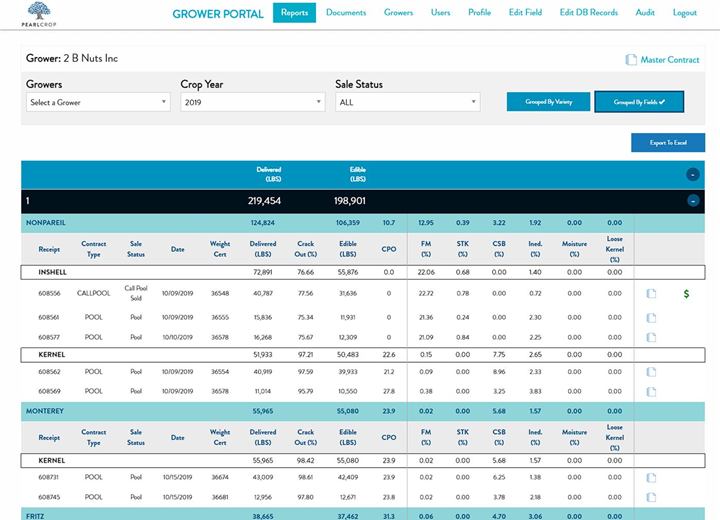Open Master Contract link
Screen dimensions: 720x520
click(x=669, y=60)
